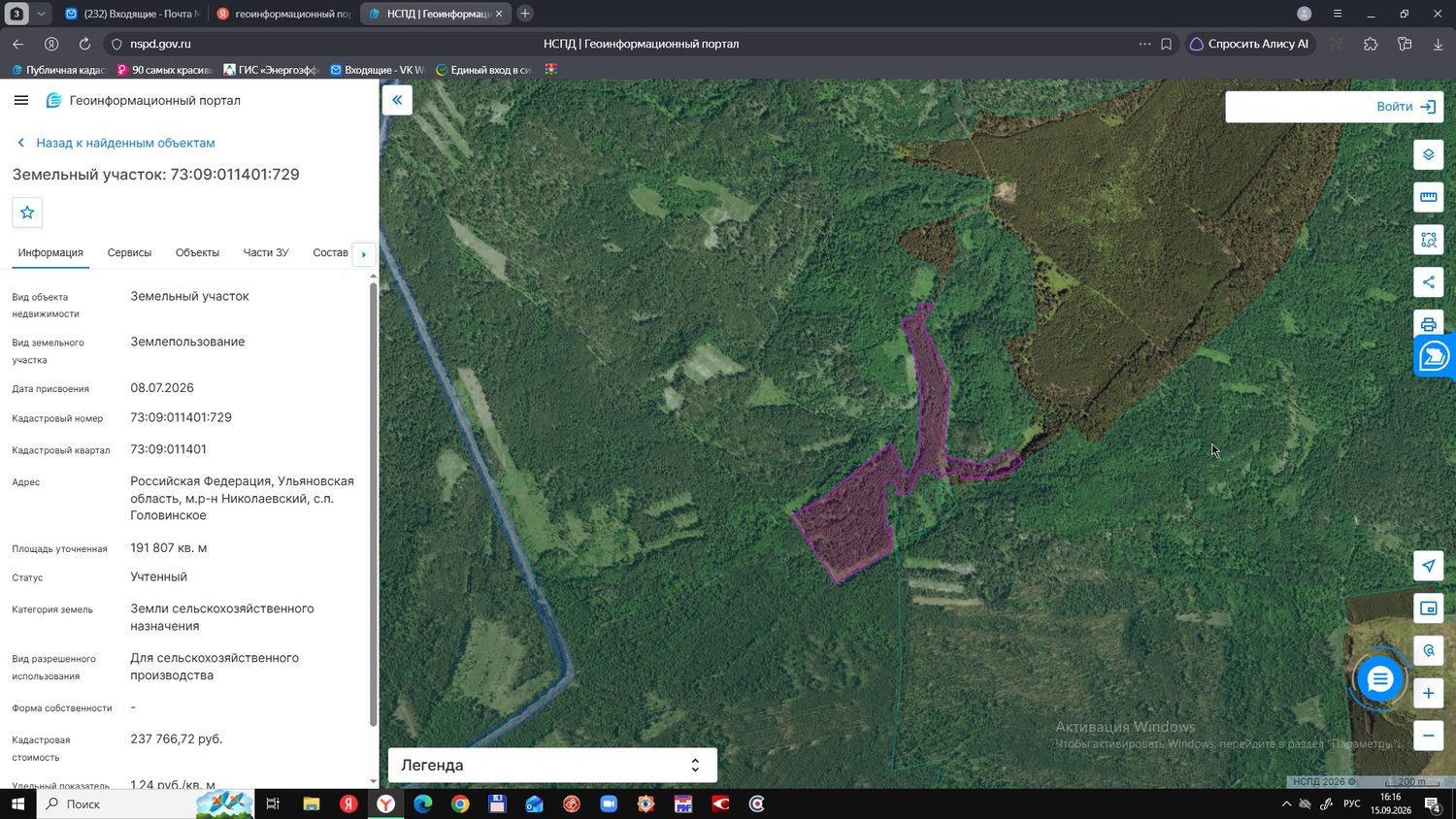Switch to the Информация tab
The image size is (1456, 819).
(50, 252)
